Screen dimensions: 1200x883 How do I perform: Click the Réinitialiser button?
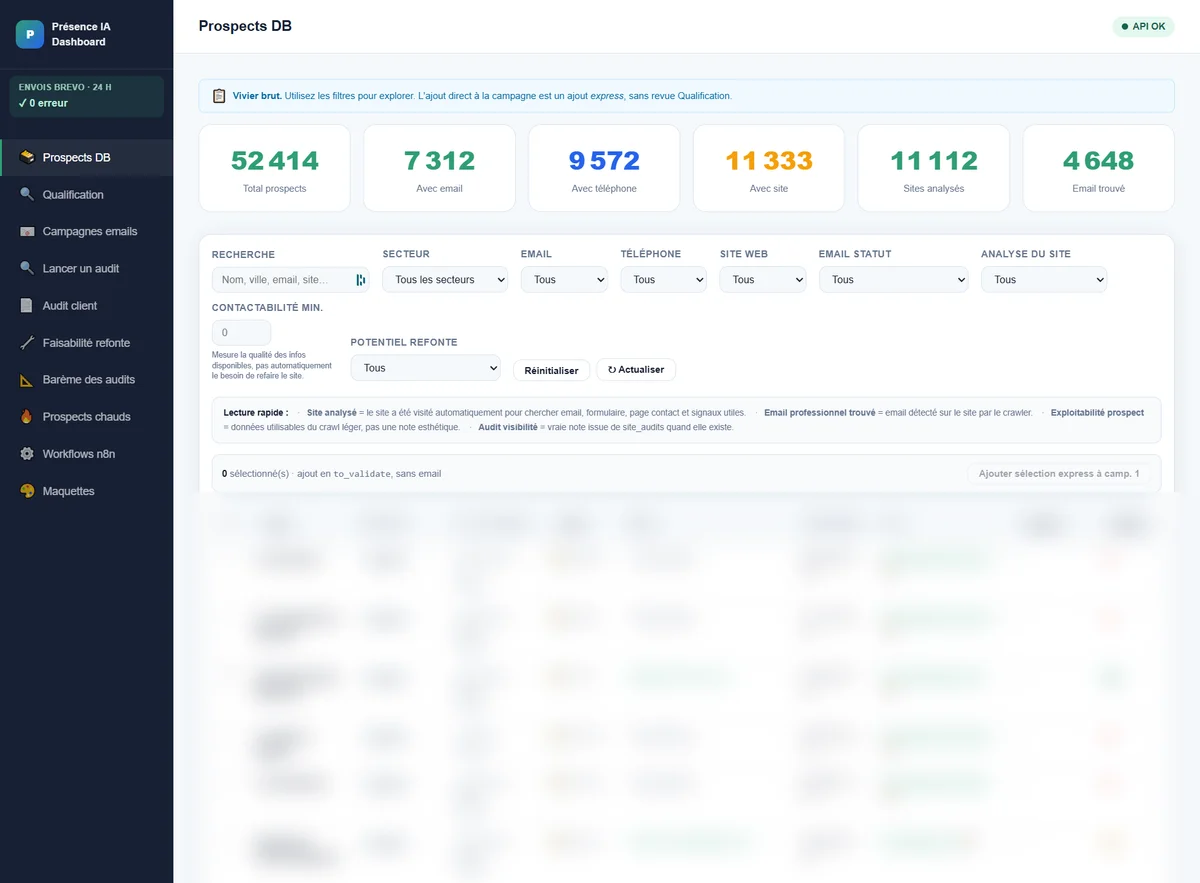point(552,370)
